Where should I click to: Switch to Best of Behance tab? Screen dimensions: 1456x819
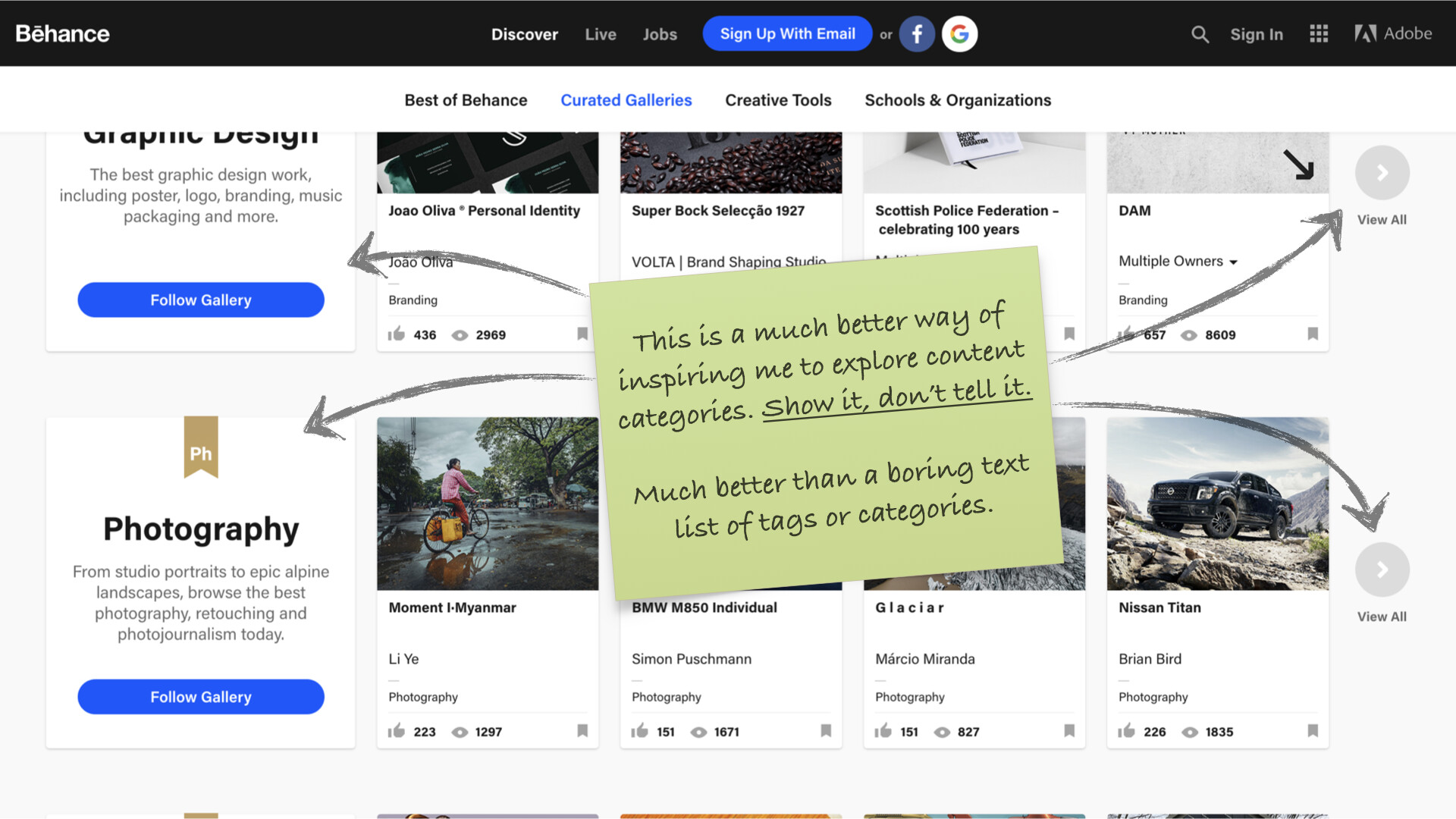click(466, 100)
